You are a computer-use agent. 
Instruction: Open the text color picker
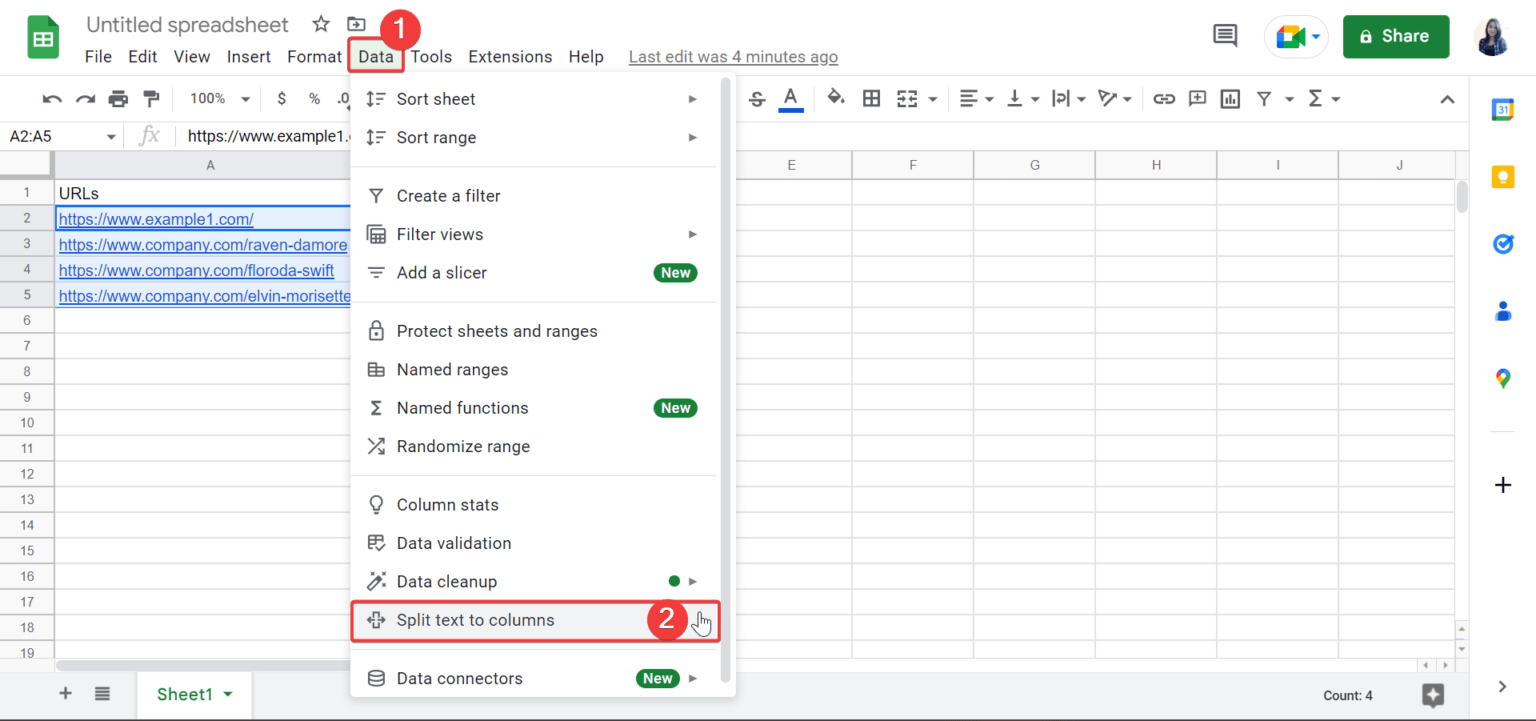(x=790, y=98)
